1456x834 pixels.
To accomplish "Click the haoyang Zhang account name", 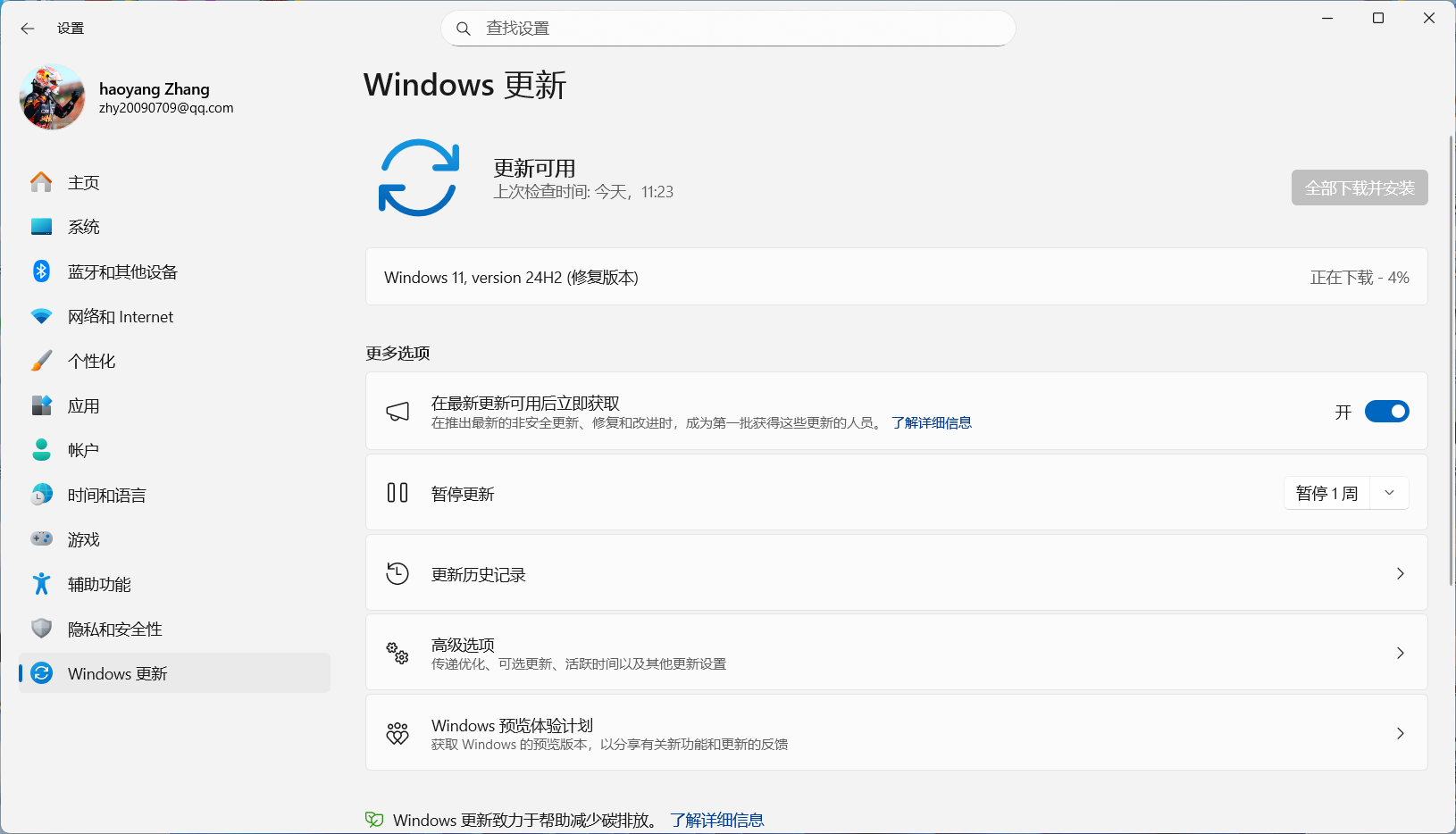I will coord(155,88).
